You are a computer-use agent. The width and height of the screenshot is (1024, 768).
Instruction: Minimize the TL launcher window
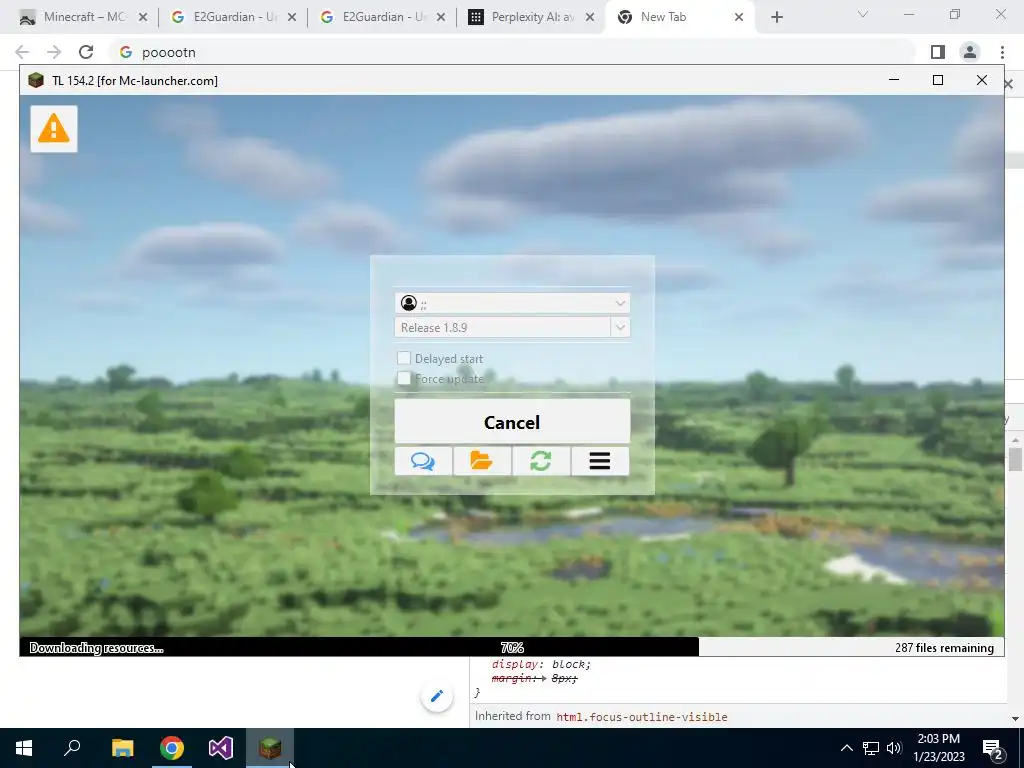(894, 80)
